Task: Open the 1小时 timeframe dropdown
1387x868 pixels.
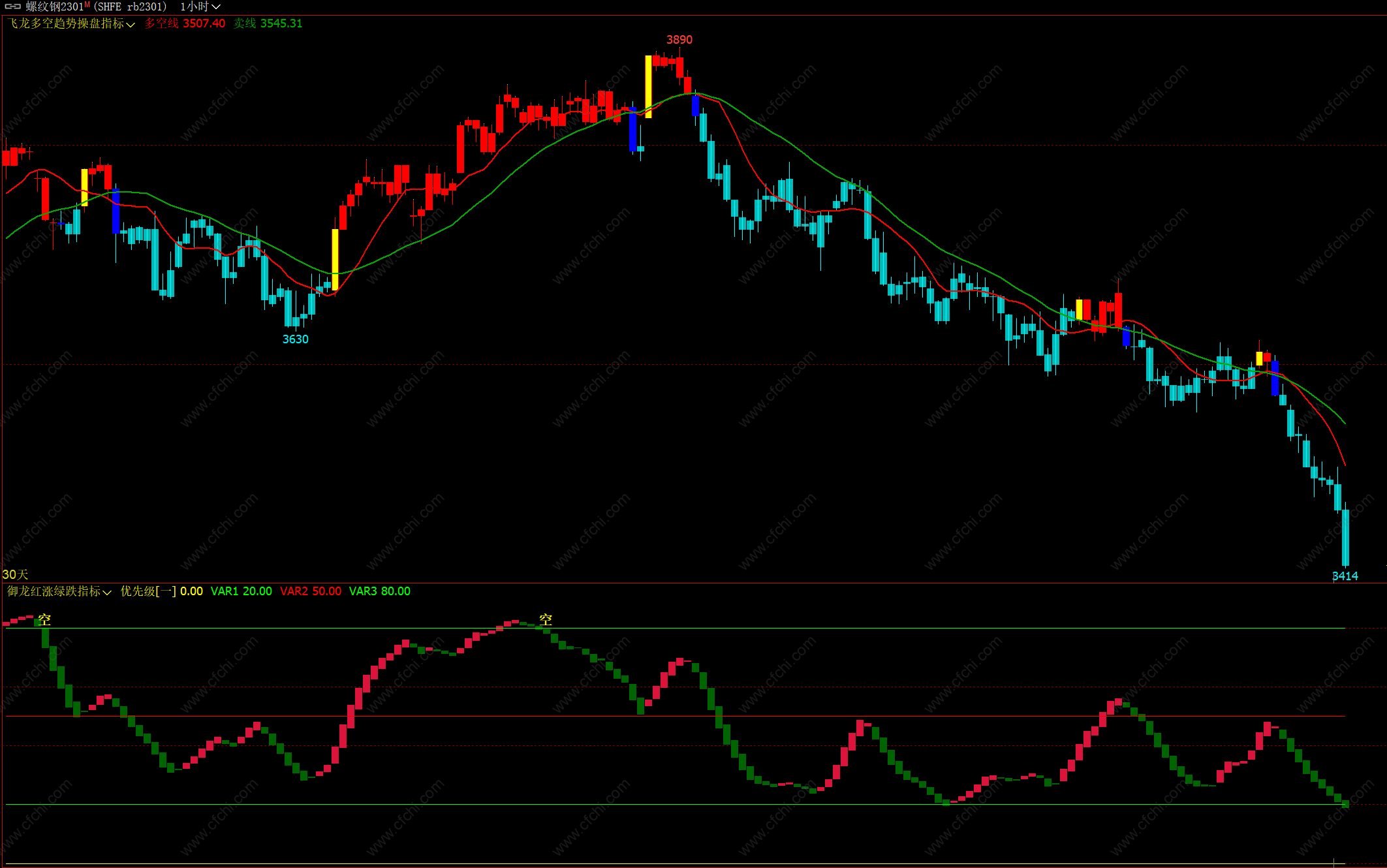Action: pos(200,7)
